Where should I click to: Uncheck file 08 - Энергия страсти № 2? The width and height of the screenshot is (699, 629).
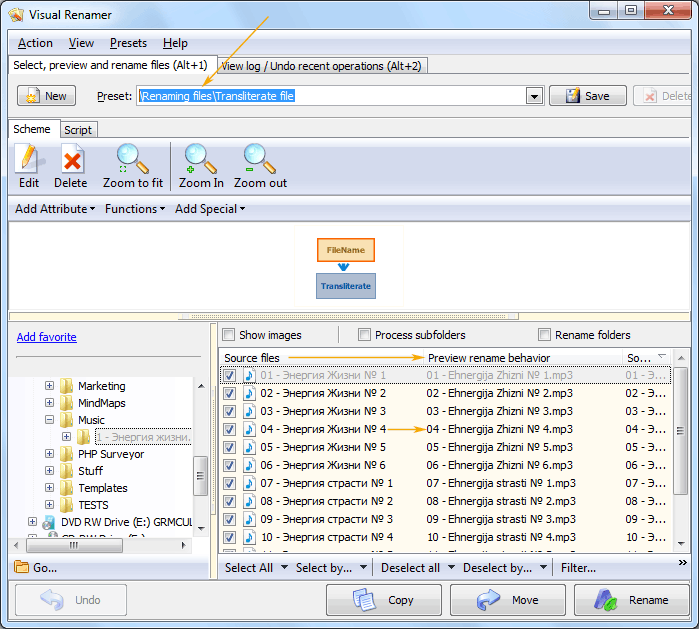click(x=229, y=502)
